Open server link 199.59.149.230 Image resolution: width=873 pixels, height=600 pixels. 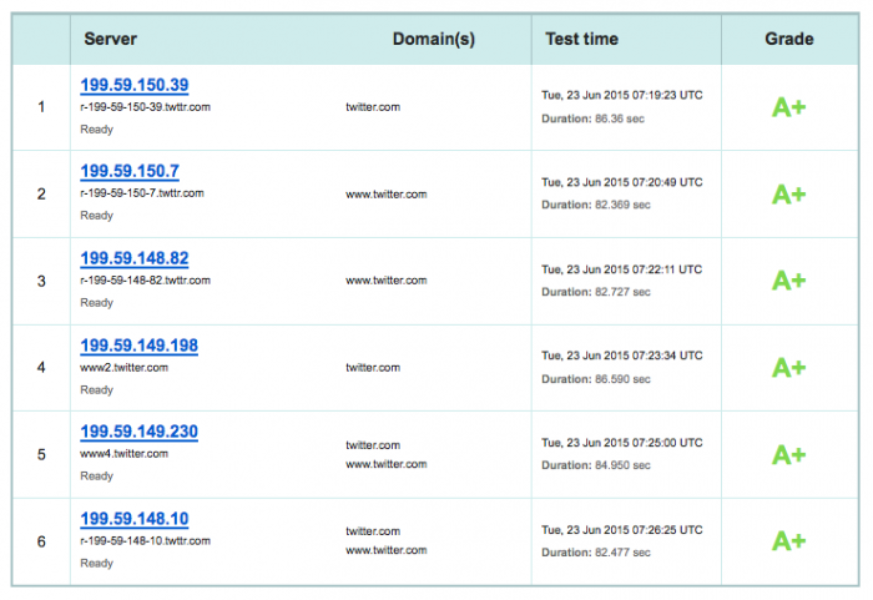click(139, 432)
